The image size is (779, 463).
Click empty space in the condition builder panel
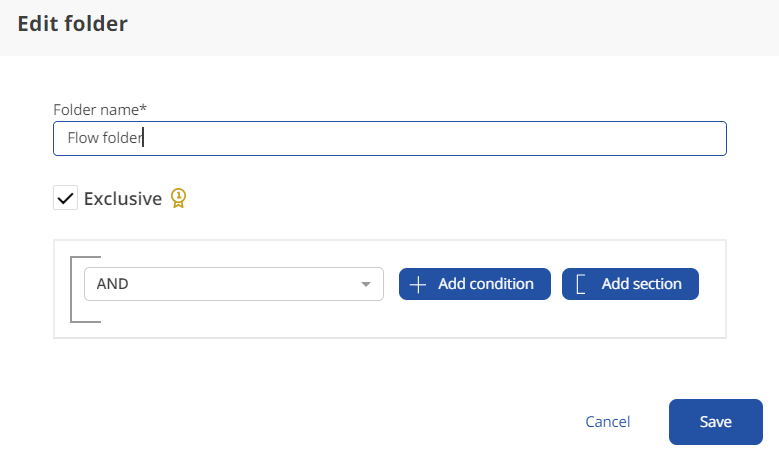(400, 320)
